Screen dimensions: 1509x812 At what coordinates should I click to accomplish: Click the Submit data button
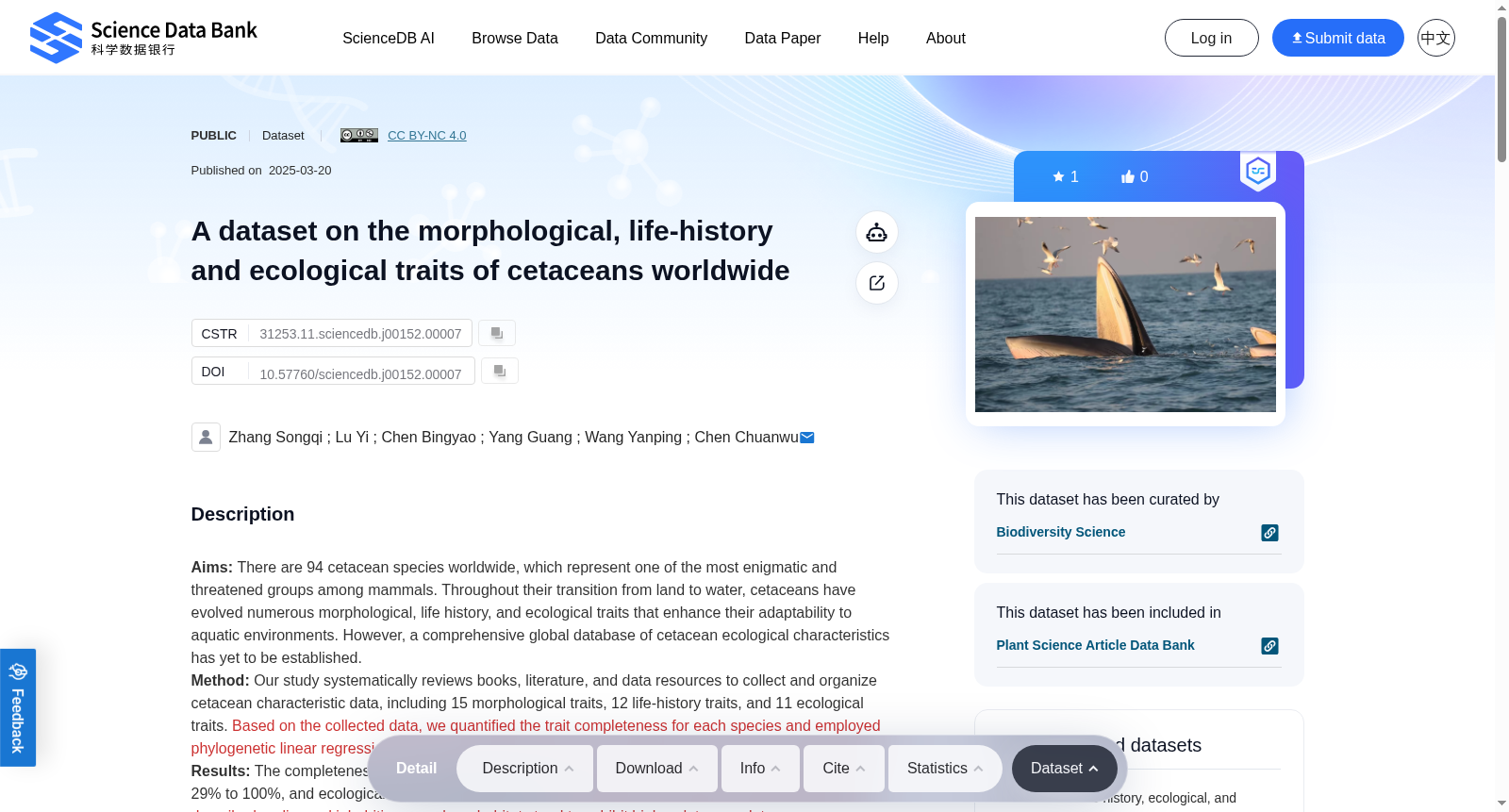point(1338,38)
